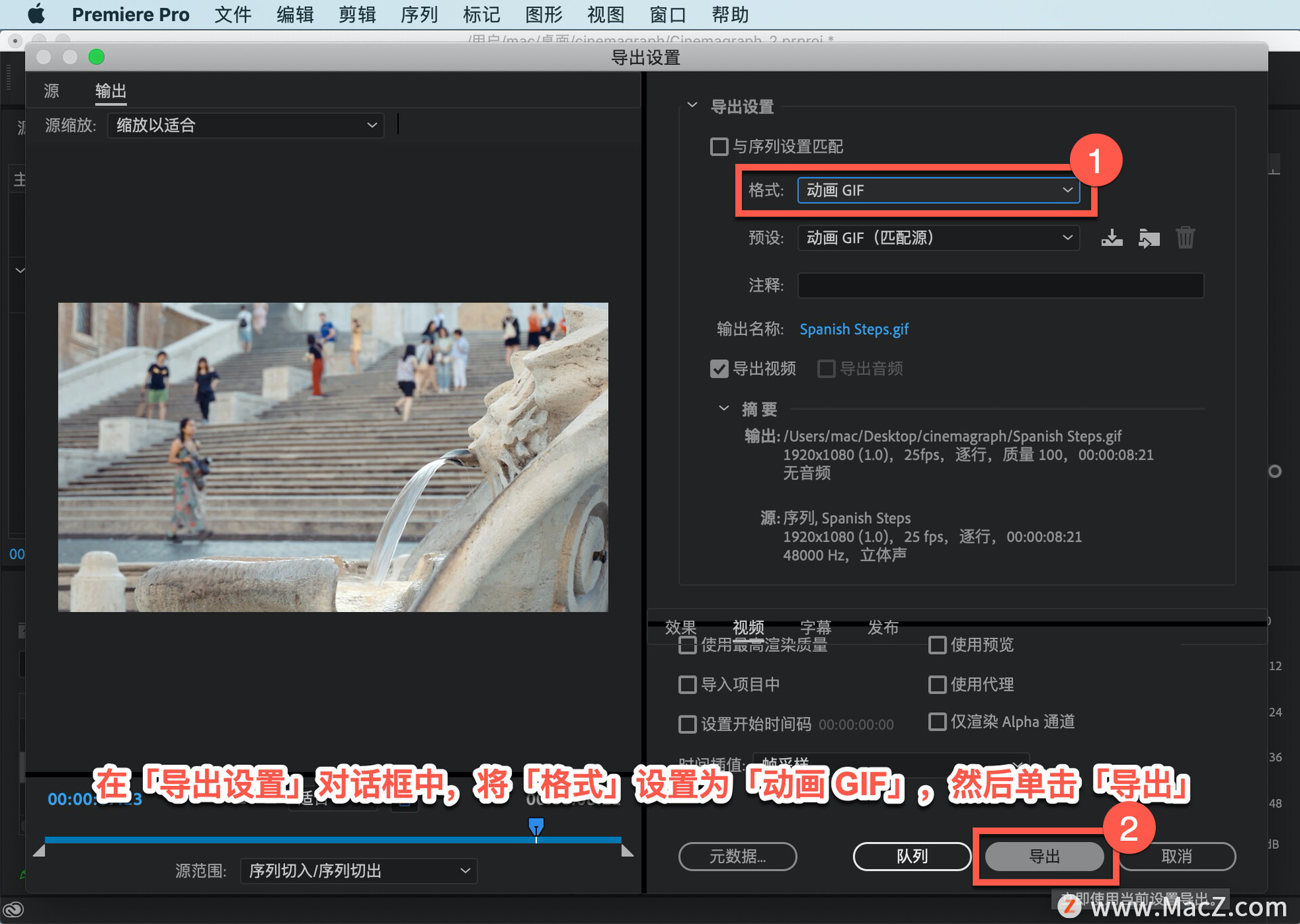Open the Publish tab

[x=883, y=628]
